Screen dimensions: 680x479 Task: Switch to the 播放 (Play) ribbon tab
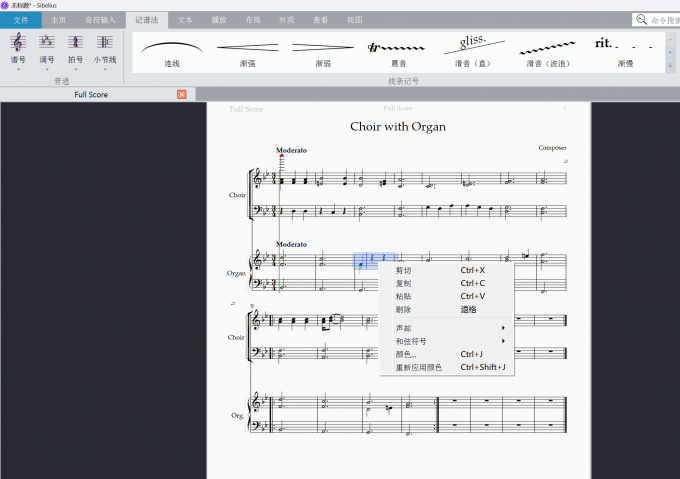click(219, 20)
